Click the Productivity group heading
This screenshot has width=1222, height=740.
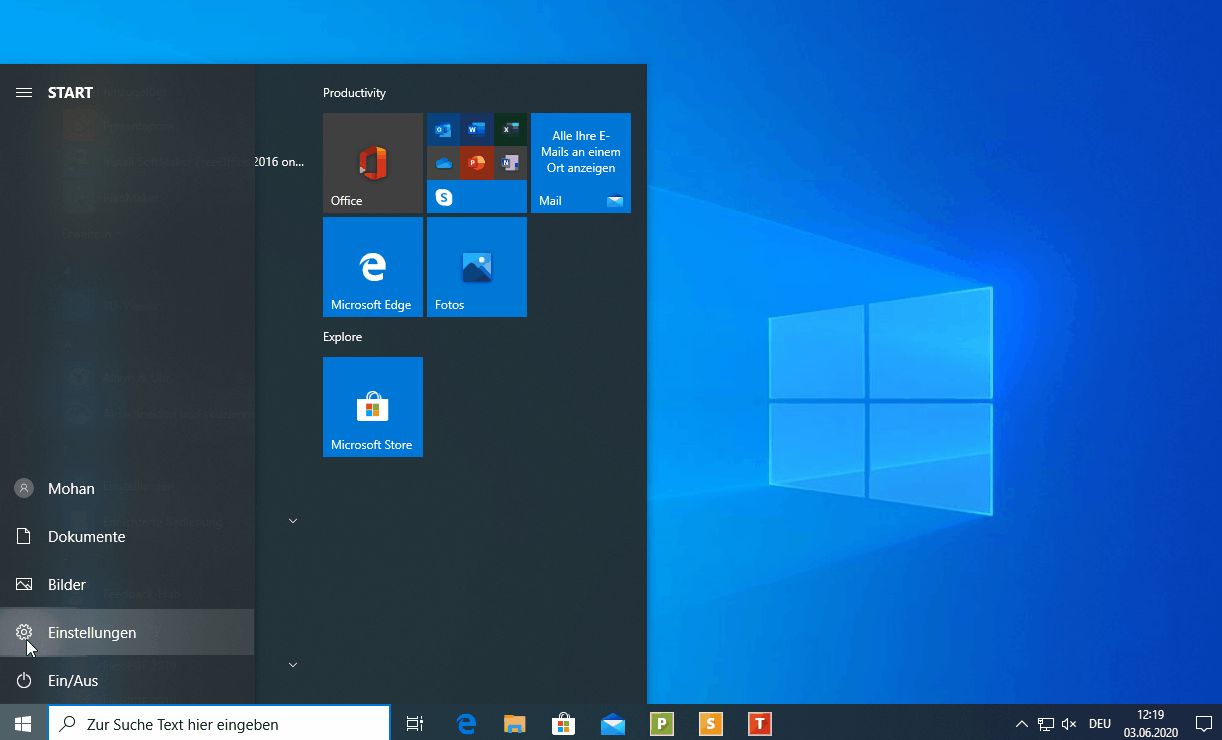(354, 93)
